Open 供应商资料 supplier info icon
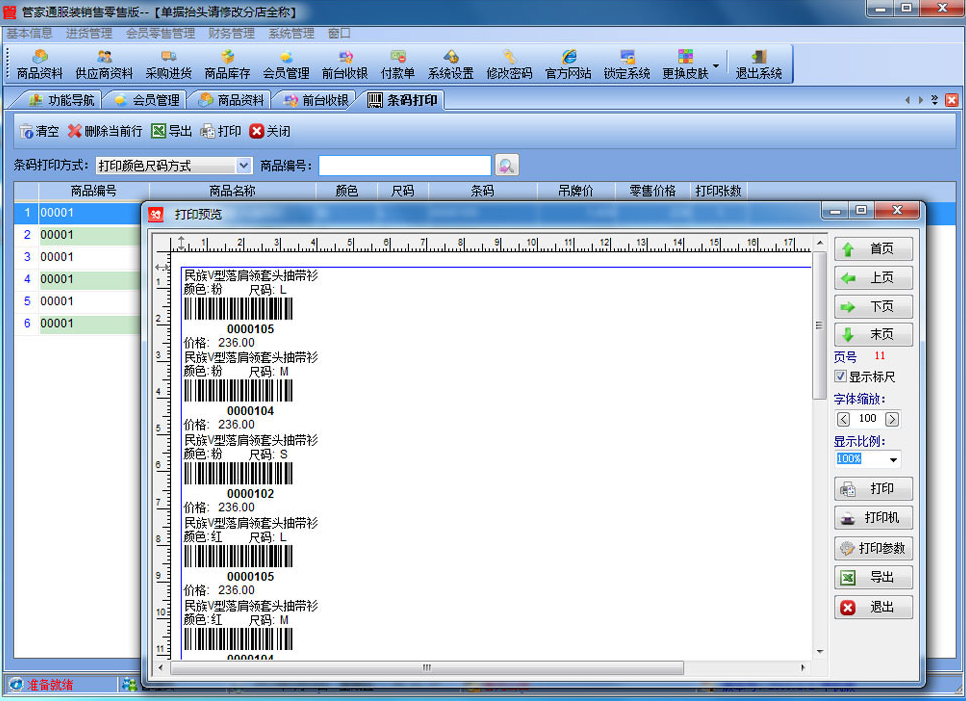 click(104, 64)
